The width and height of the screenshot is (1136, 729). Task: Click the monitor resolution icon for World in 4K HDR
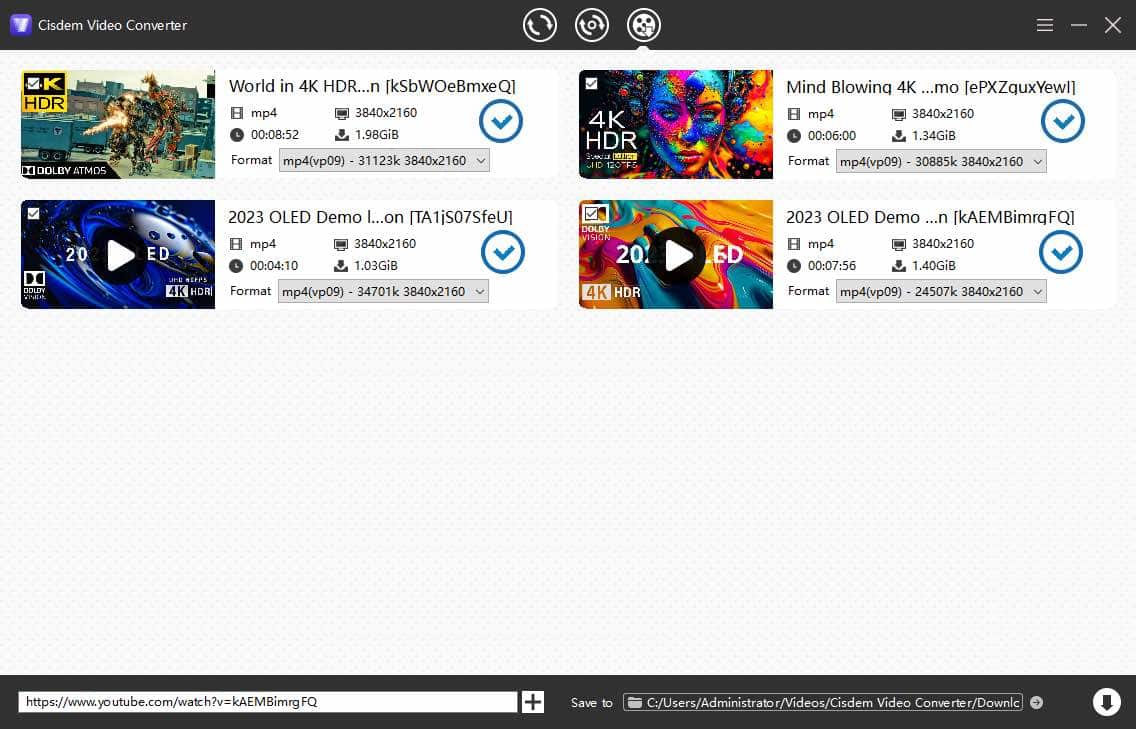coord(342,113)
